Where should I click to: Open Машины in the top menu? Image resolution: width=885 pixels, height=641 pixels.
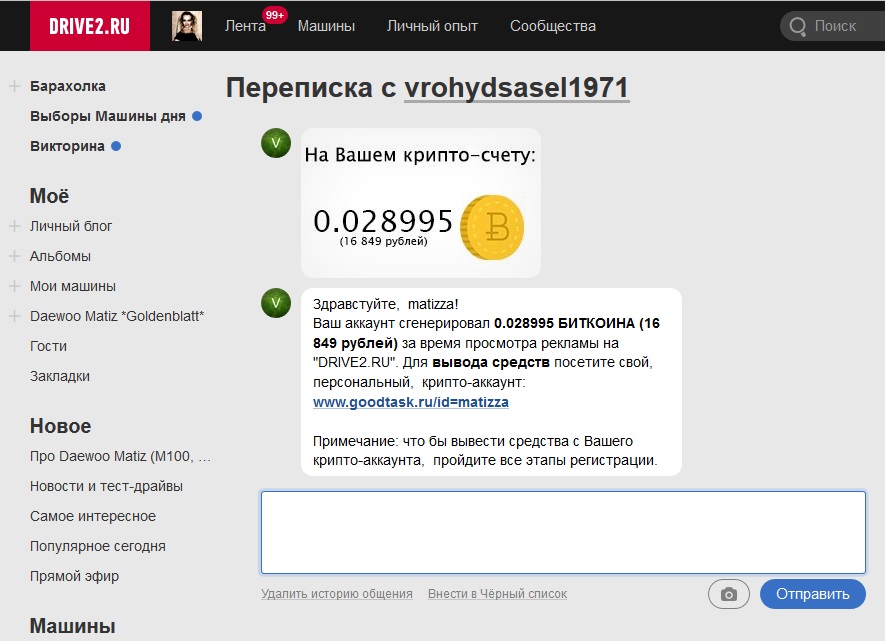[326, 26]
